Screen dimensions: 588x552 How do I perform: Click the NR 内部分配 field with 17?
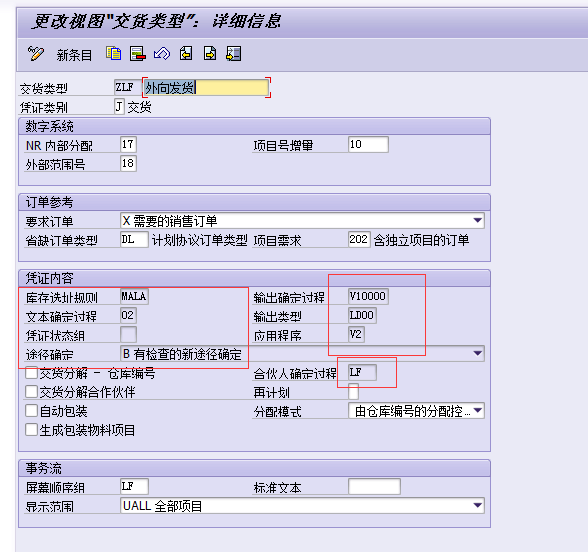[x=128, y=144]
